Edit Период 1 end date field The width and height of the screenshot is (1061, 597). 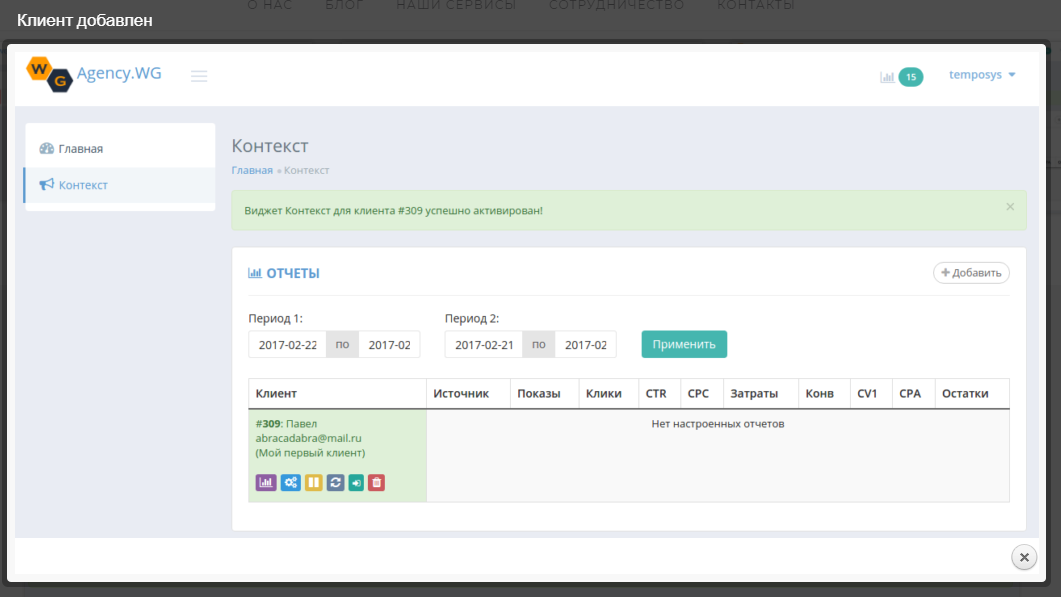(389, 345)
